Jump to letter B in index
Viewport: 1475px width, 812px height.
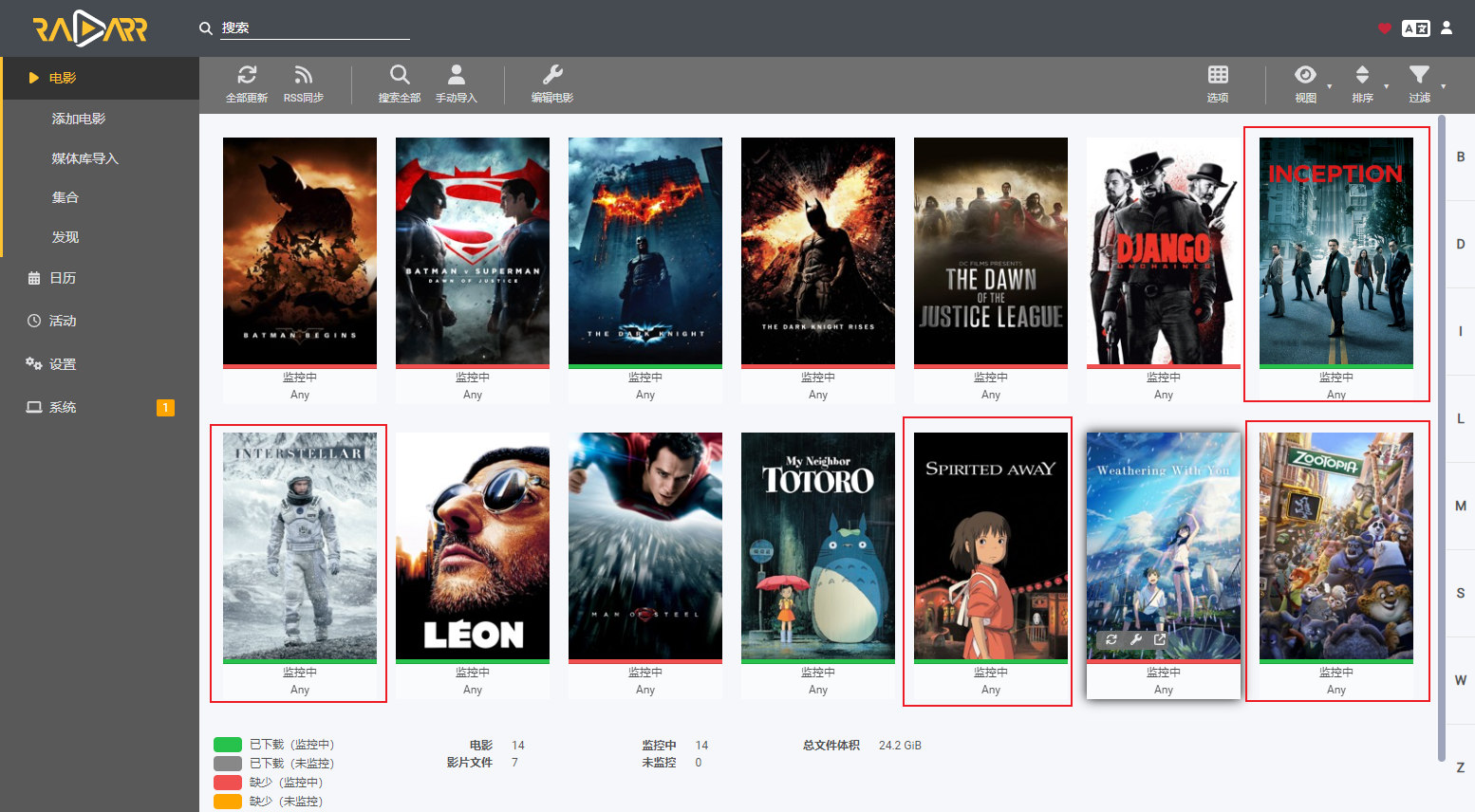1461,157
